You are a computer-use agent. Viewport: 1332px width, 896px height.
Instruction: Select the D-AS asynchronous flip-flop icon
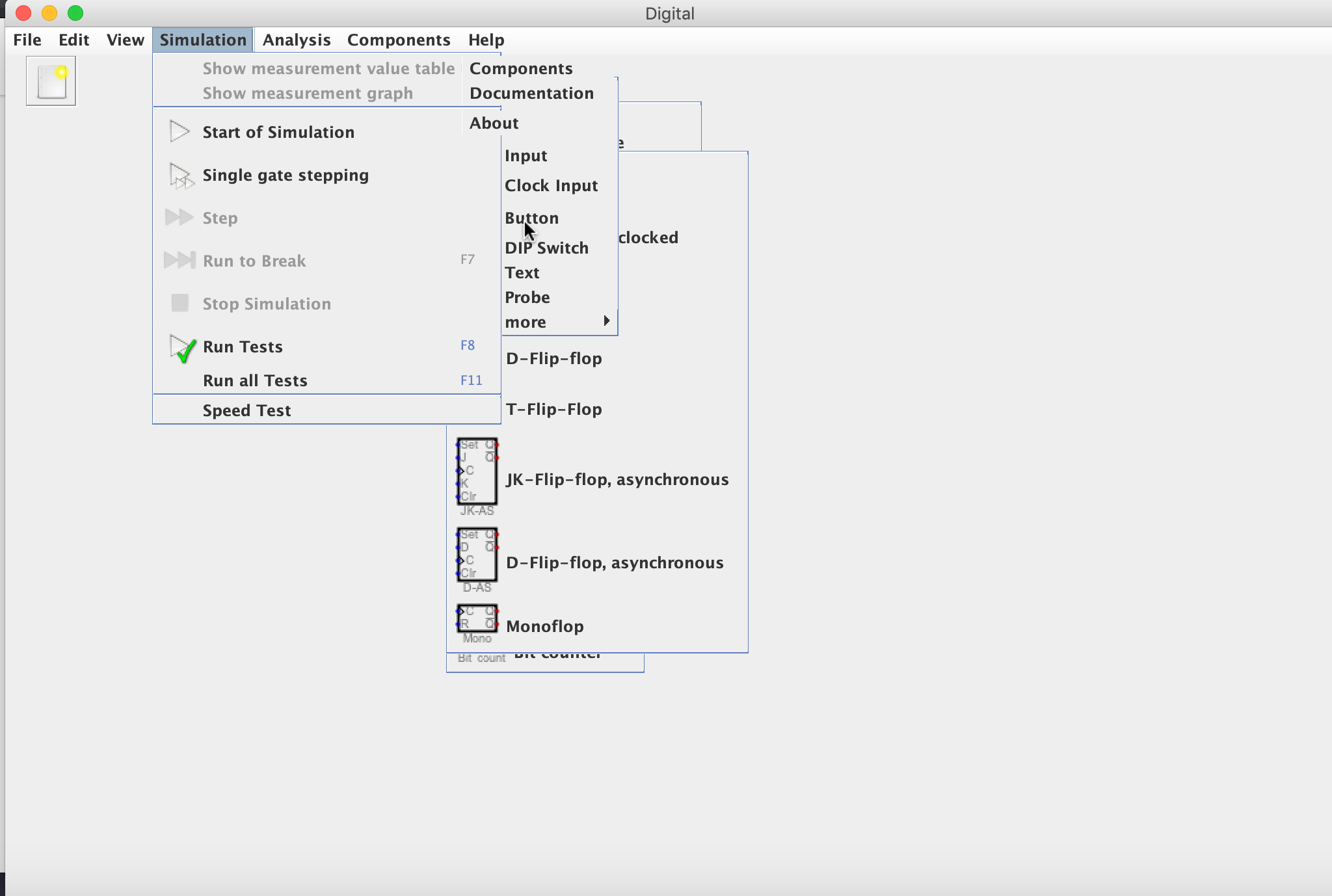(476, 556)
